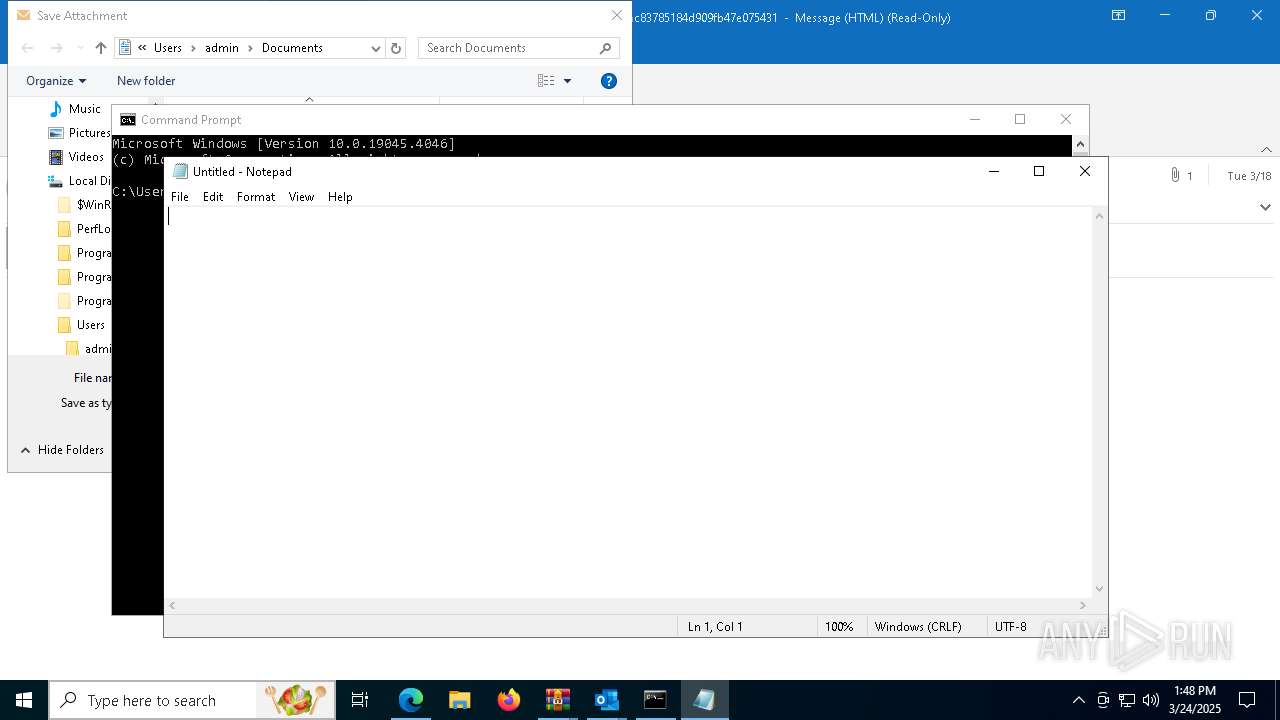Screen dimensions: 1280x720
Task: Click inside the Notepad text area
Action: tap(628, 402)
